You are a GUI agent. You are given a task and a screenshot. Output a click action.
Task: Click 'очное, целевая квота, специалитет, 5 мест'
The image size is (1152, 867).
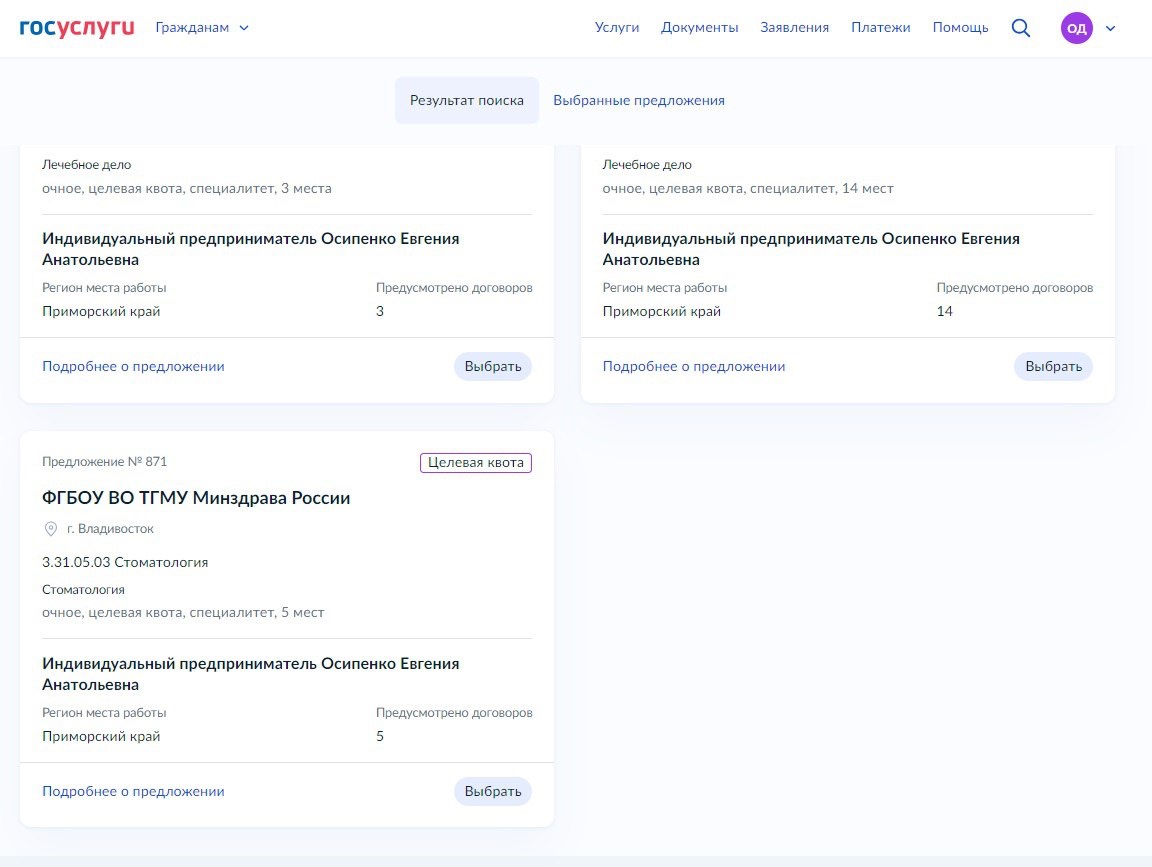click(x=183, y=612)
